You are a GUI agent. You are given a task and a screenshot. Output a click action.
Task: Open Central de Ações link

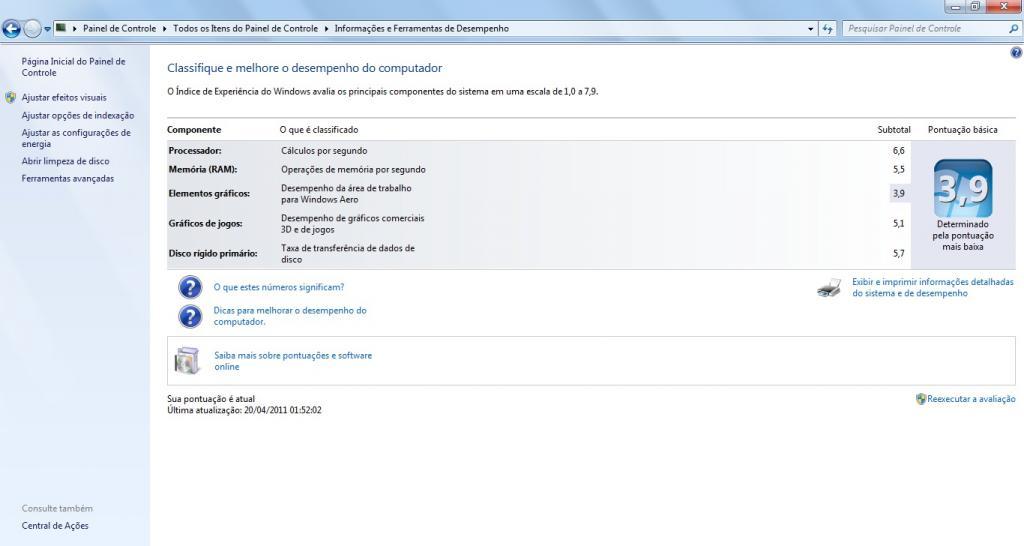pyautogui.click(x=55, y=526)
